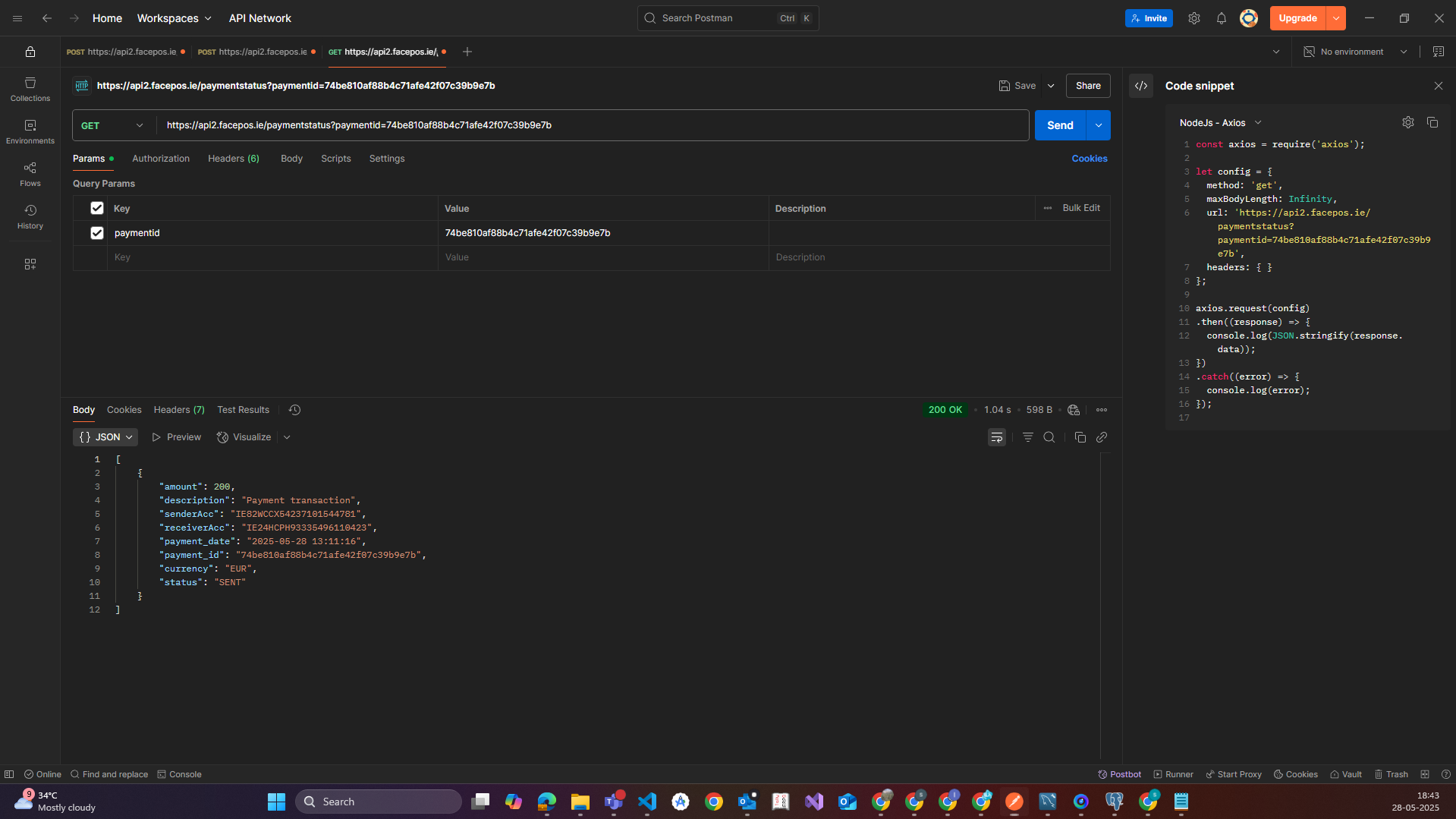Open the network info globe icon
Viewport: 1456px width, 819px height.
click(1074, 410)
